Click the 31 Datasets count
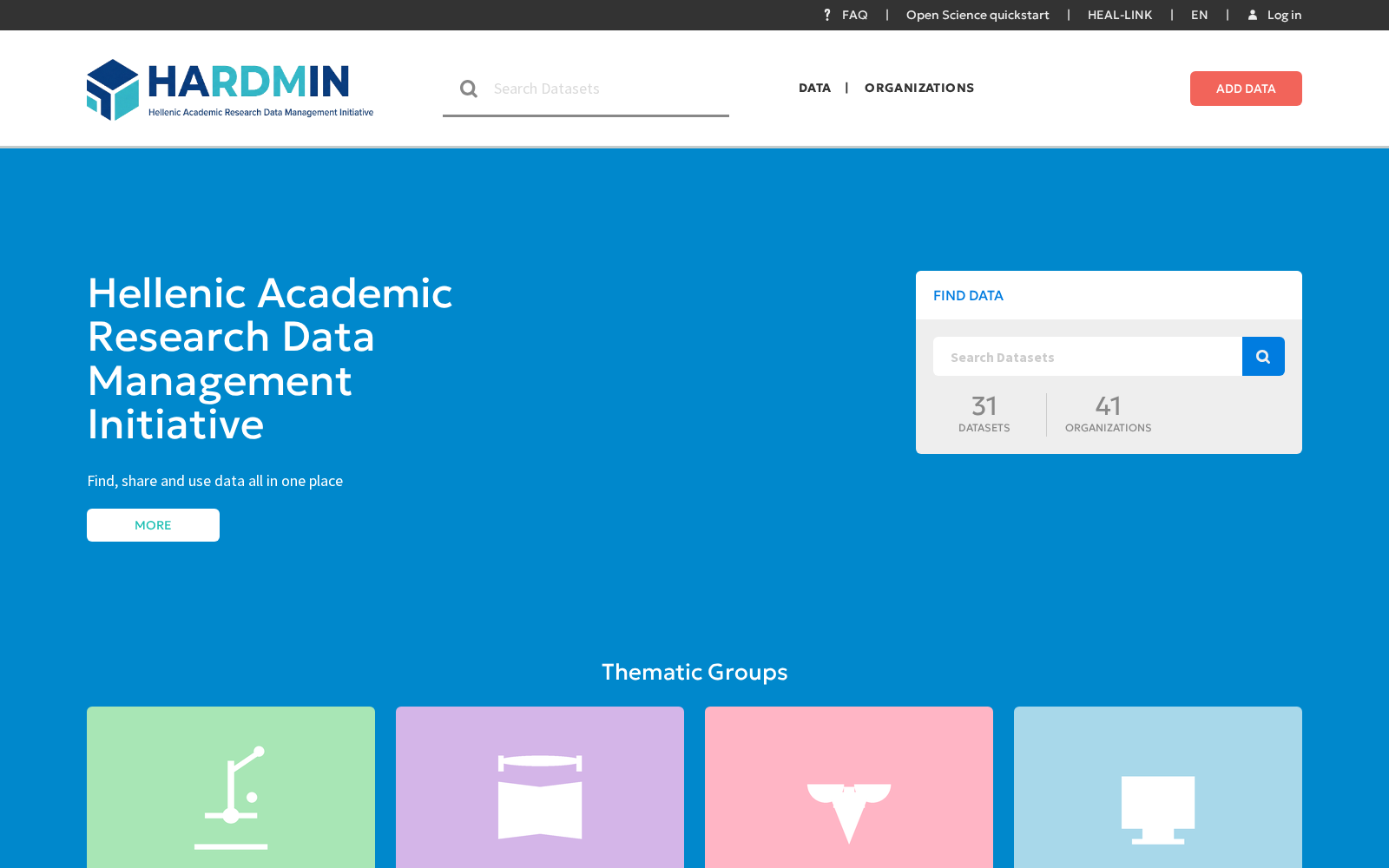The image size is (1389, 868). click(984, 414)
